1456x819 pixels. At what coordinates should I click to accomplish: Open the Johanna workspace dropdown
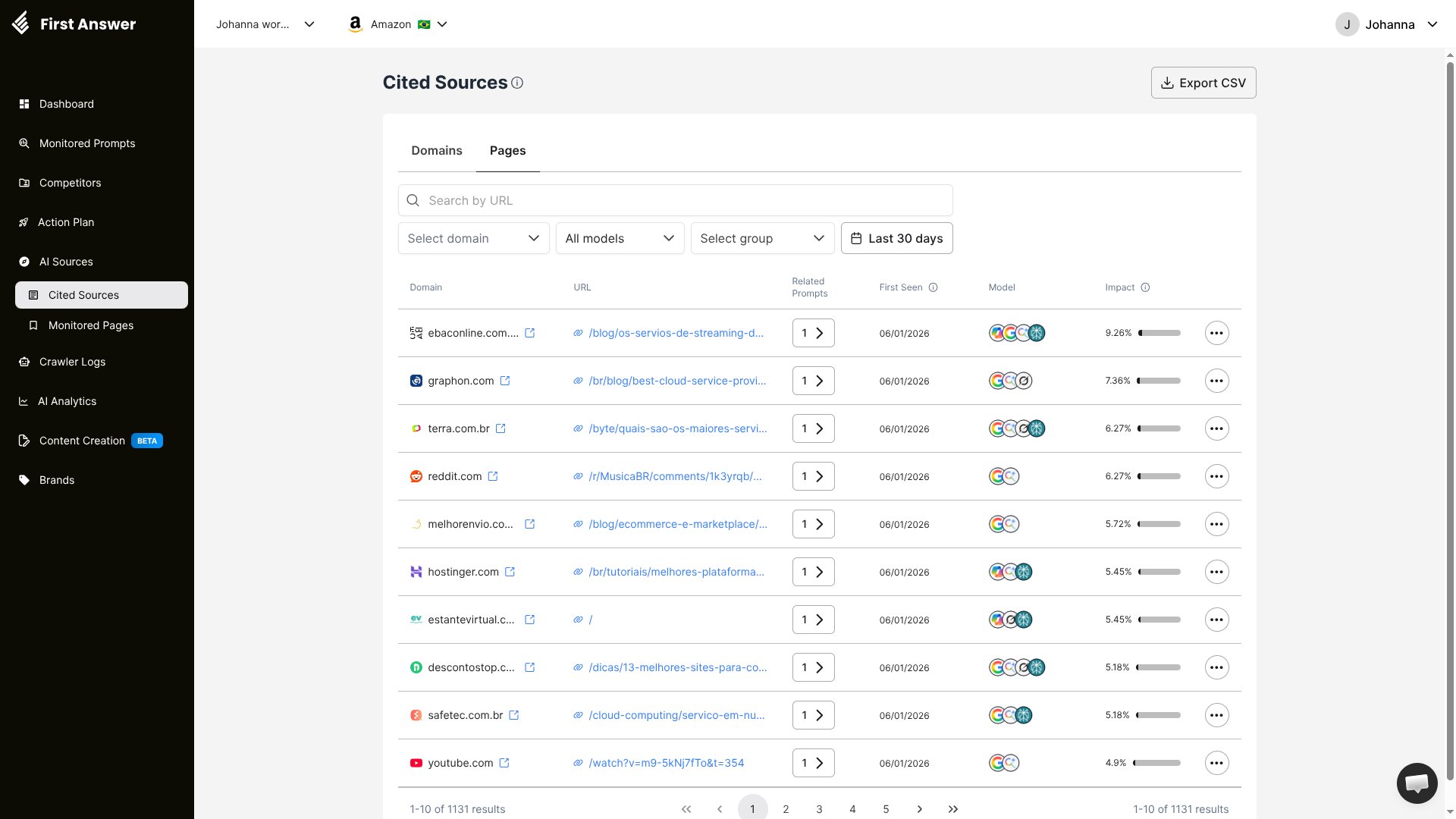click(x=265, y=24)
